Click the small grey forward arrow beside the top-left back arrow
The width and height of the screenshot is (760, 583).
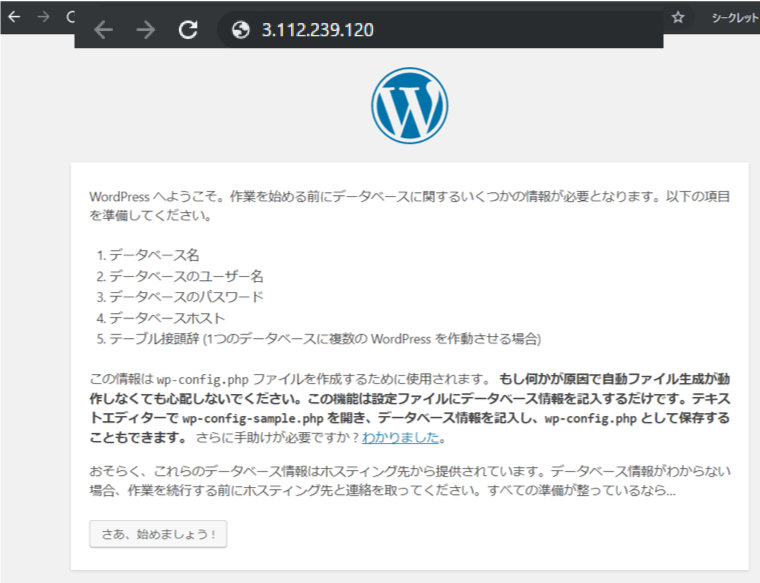[44, 17]
